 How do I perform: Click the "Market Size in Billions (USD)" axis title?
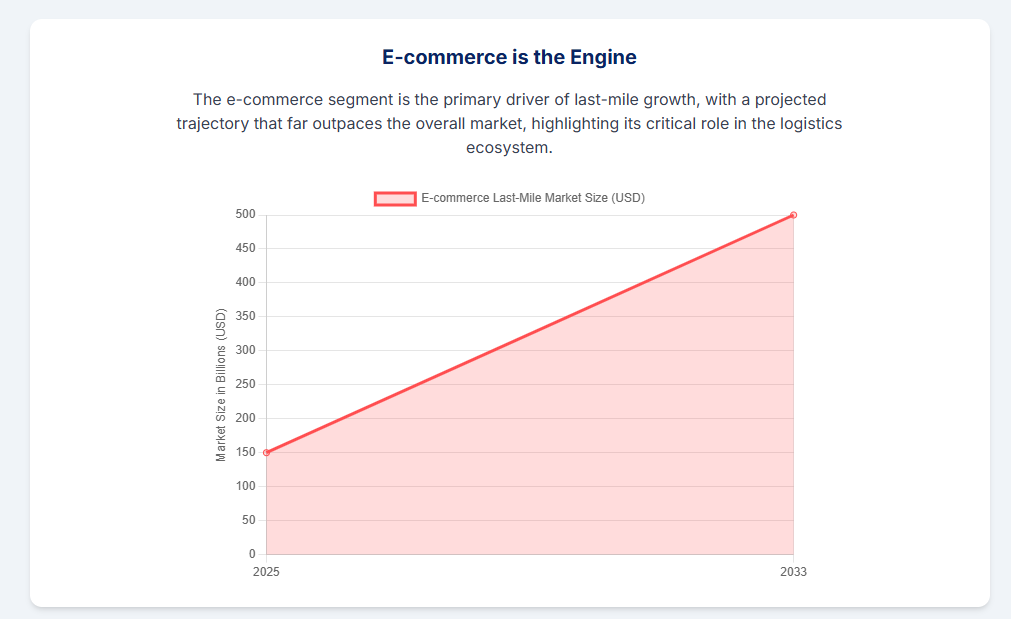point(222,385)
